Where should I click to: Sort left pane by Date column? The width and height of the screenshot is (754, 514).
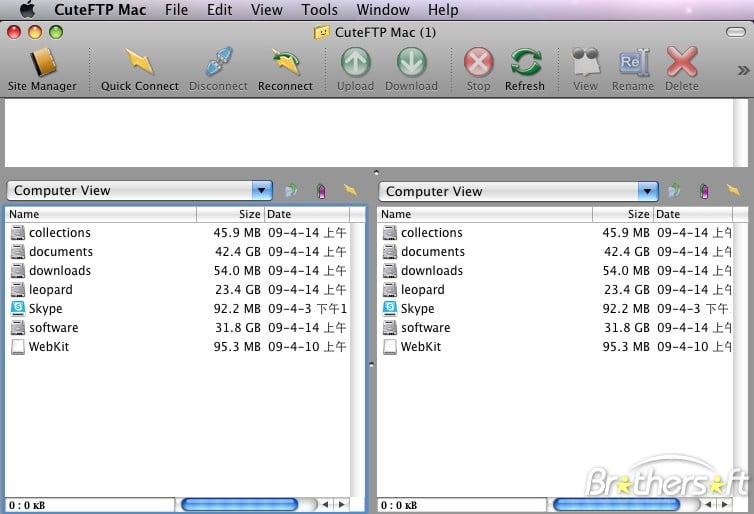click(x=307, y=214)
